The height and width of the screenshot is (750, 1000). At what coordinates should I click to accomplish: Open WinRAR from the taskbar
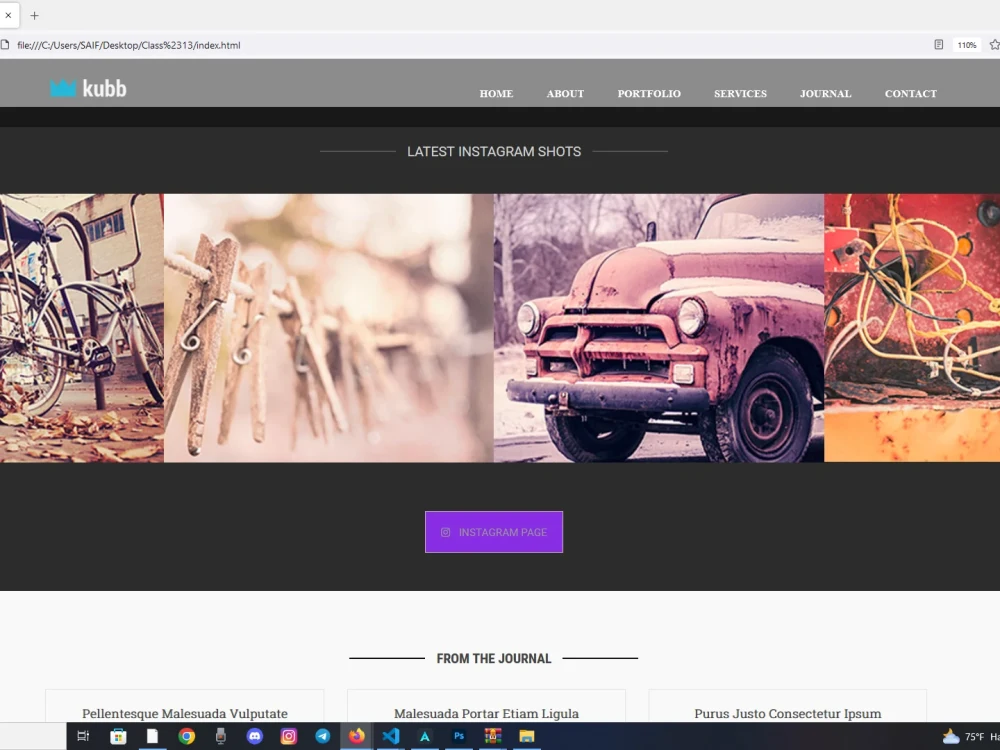[x=492, y=736]
